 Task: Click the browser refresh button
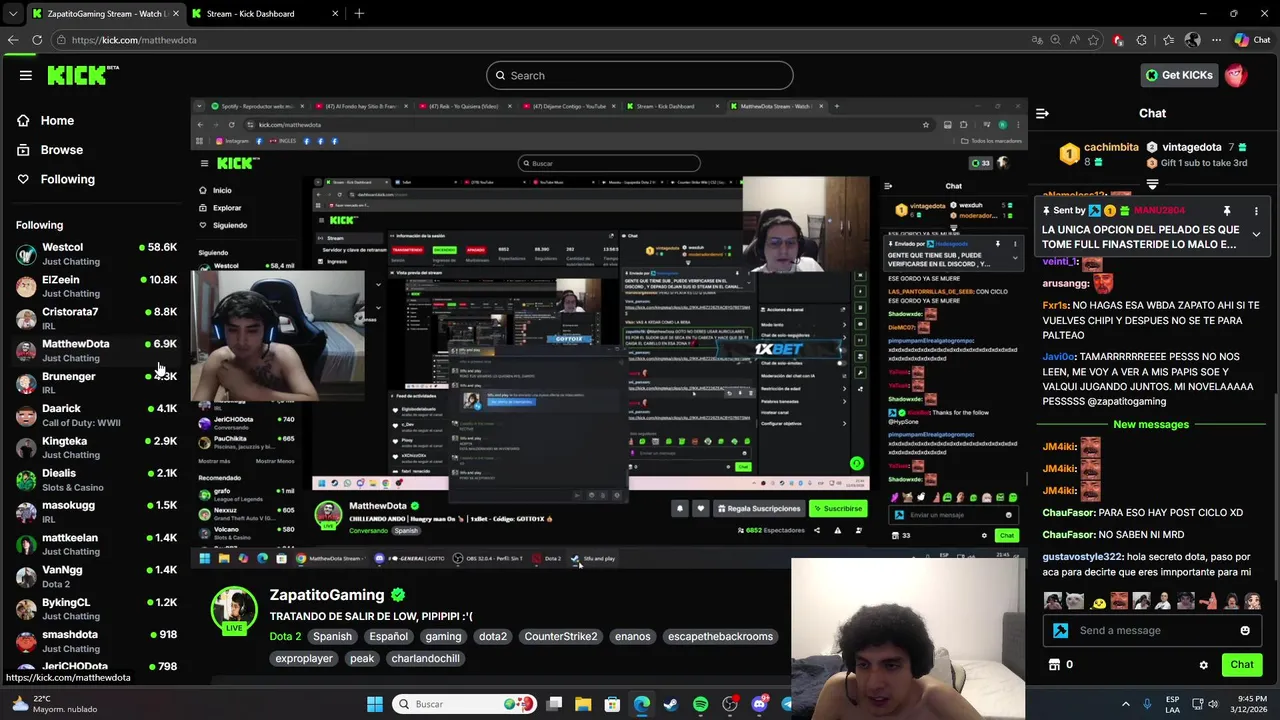37,40
